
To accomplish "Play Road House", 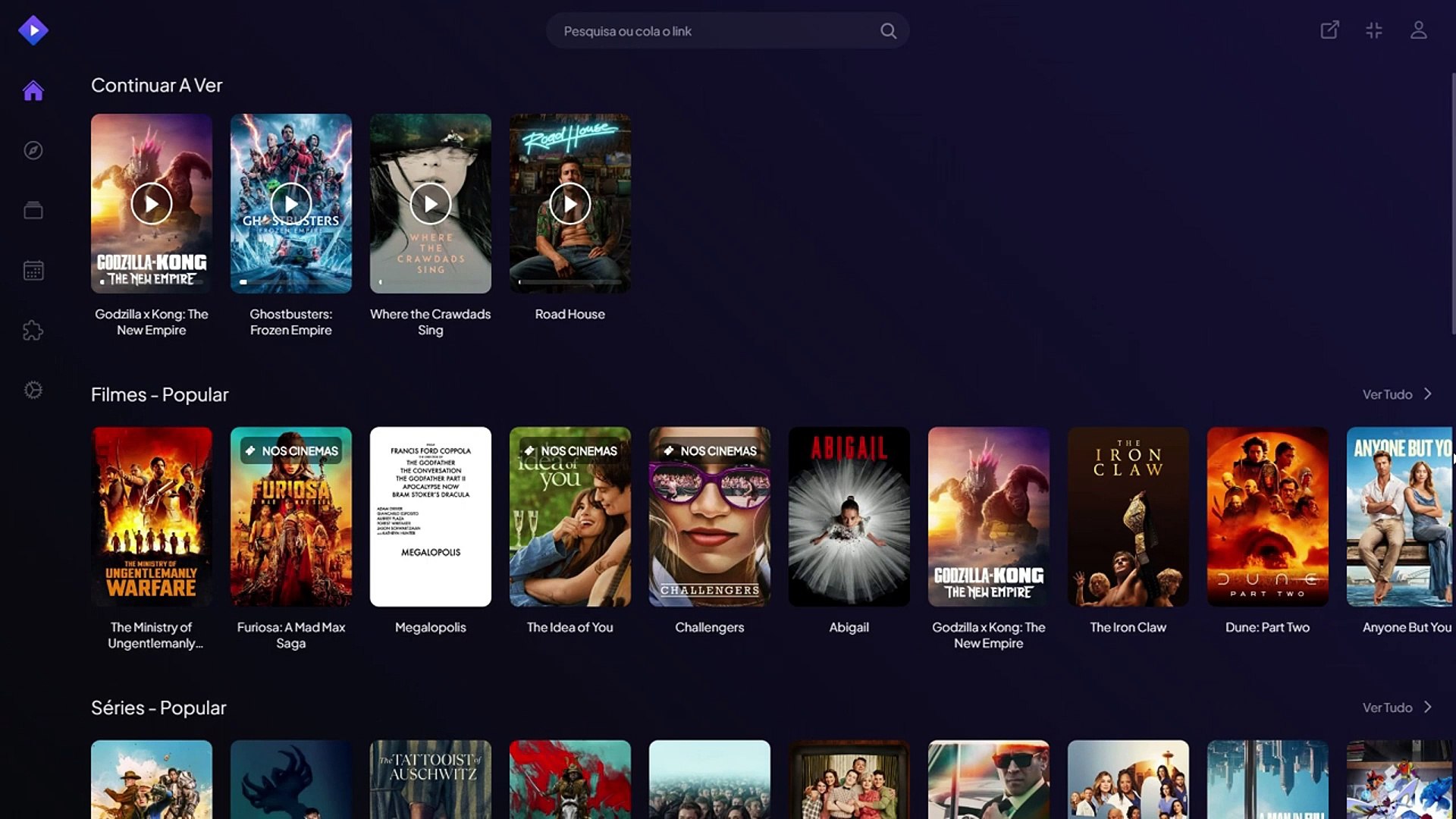I will (570, 204).
